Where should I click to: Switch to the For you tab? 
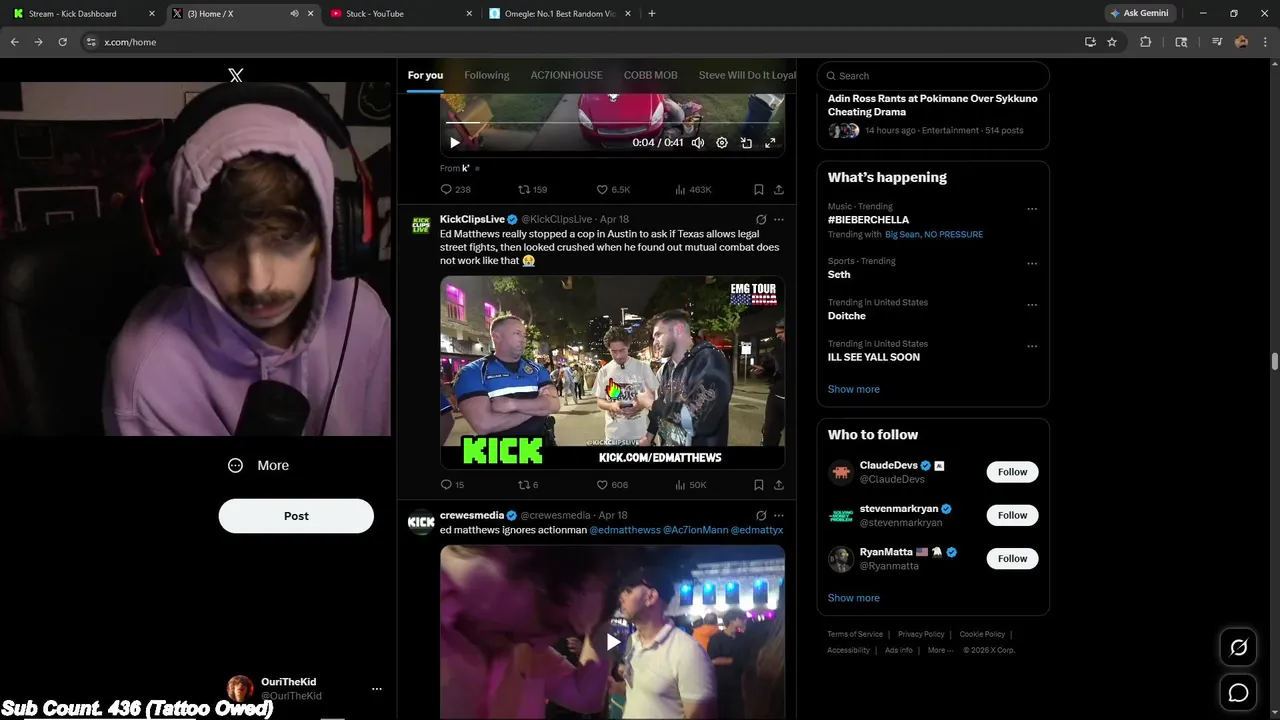coord(425,75)
